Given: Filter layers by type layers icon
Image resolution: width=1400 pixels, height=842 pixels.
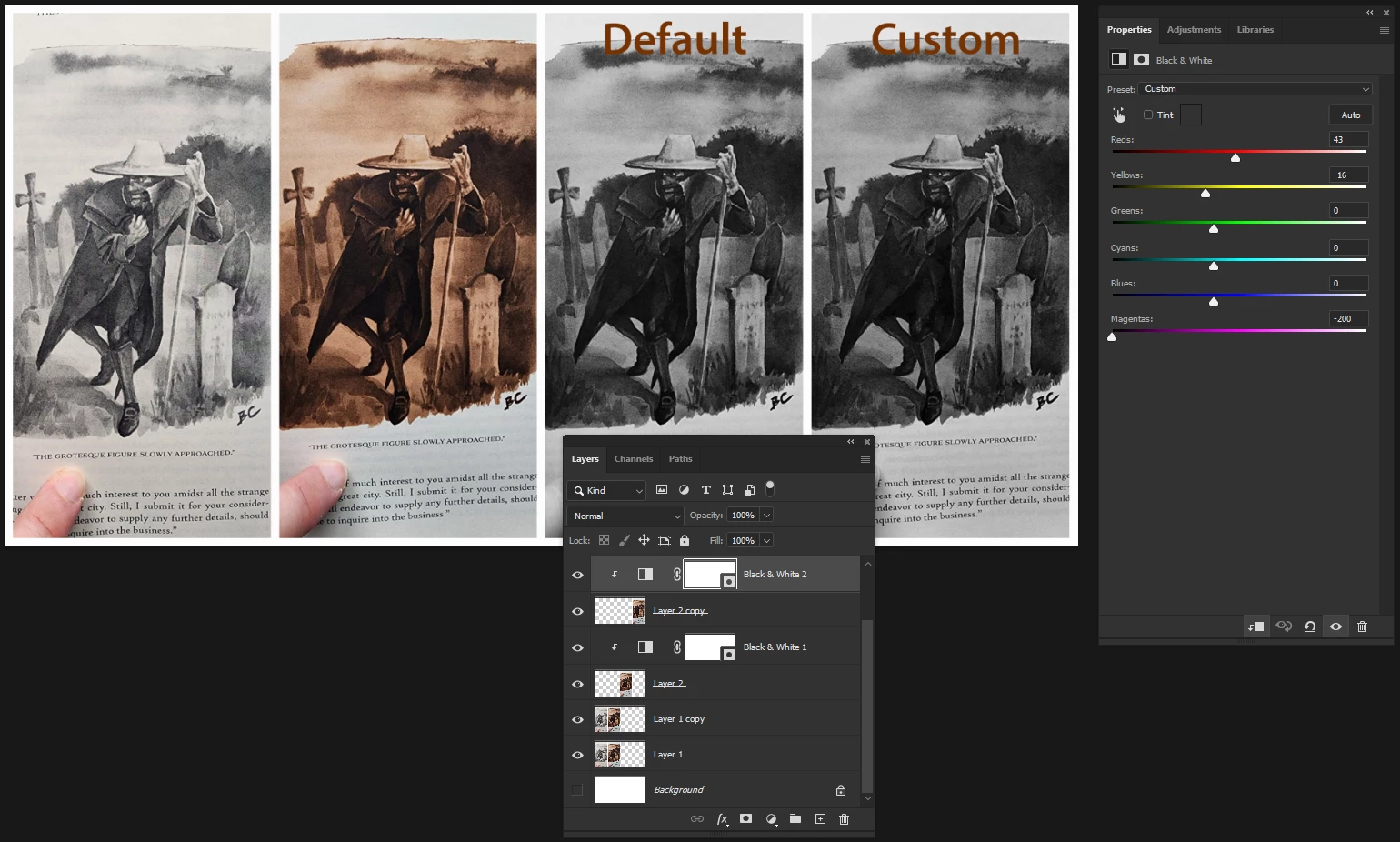Looking at the screenshot, I should [705, 490].
